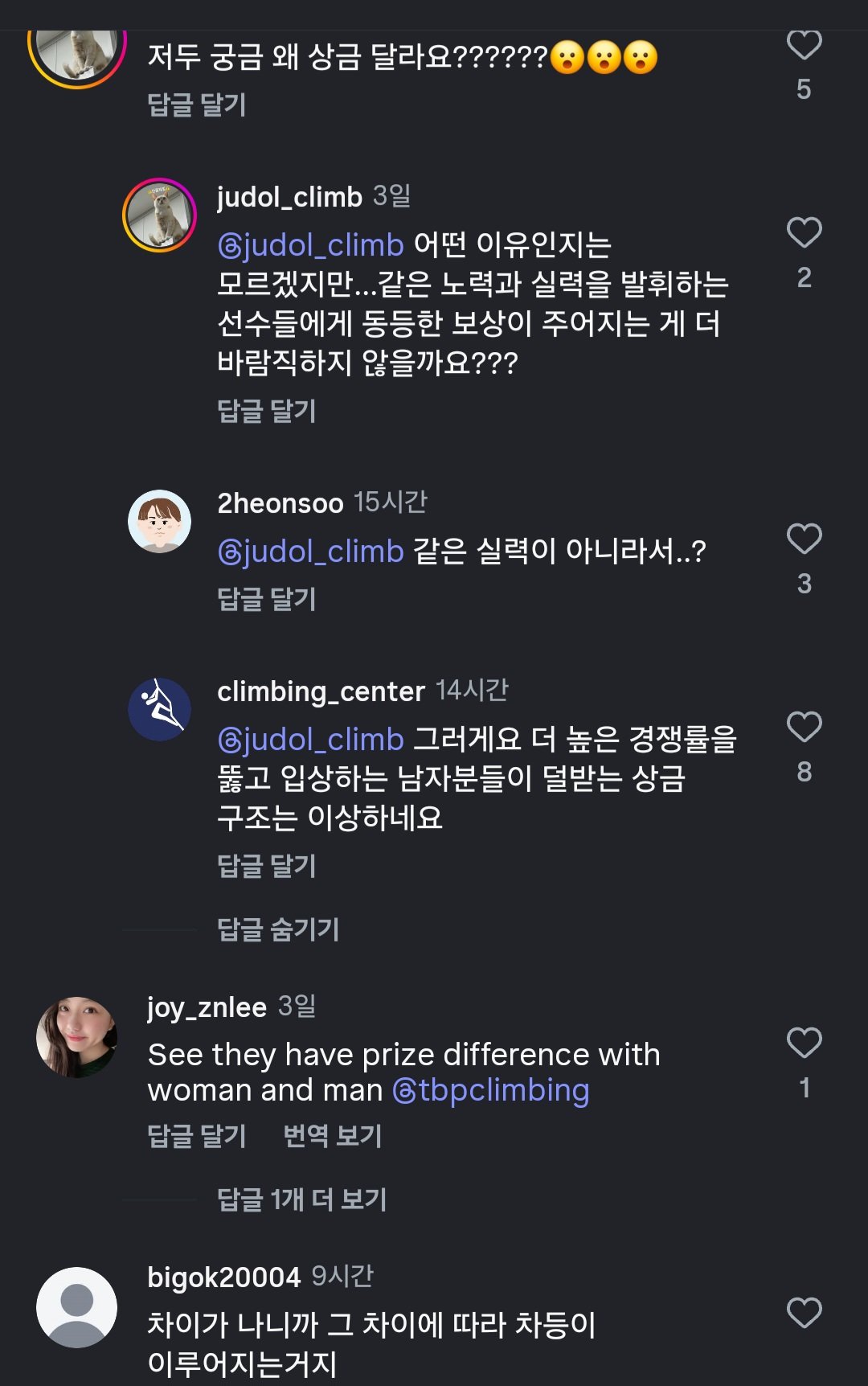The image size is (868, 1386).
Task: Like bigok20004's comment
Action: 804,1313
